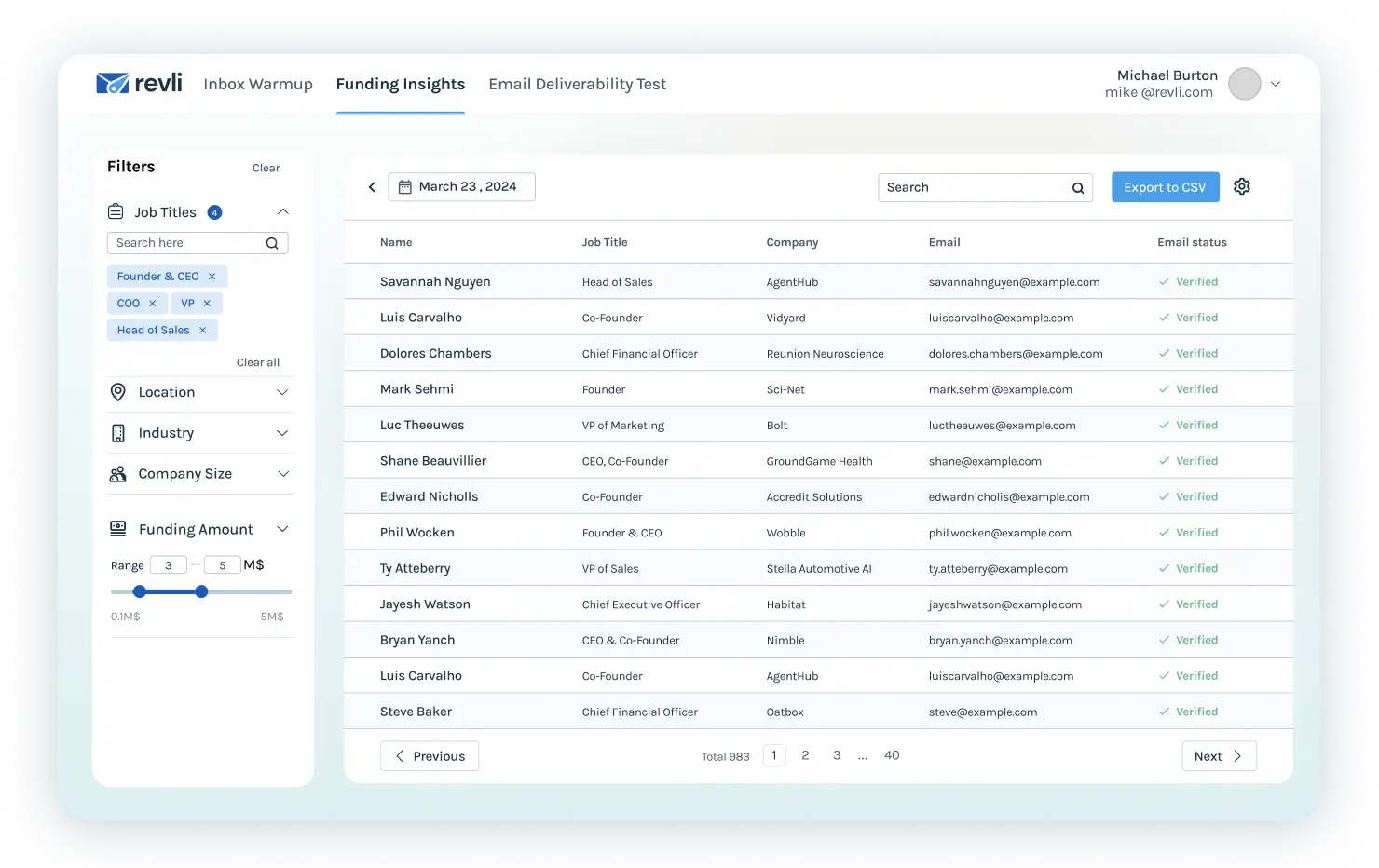Click the table search magnifier icon
The width and height of the screenshot is (1379, 868).
[1078, 188]
